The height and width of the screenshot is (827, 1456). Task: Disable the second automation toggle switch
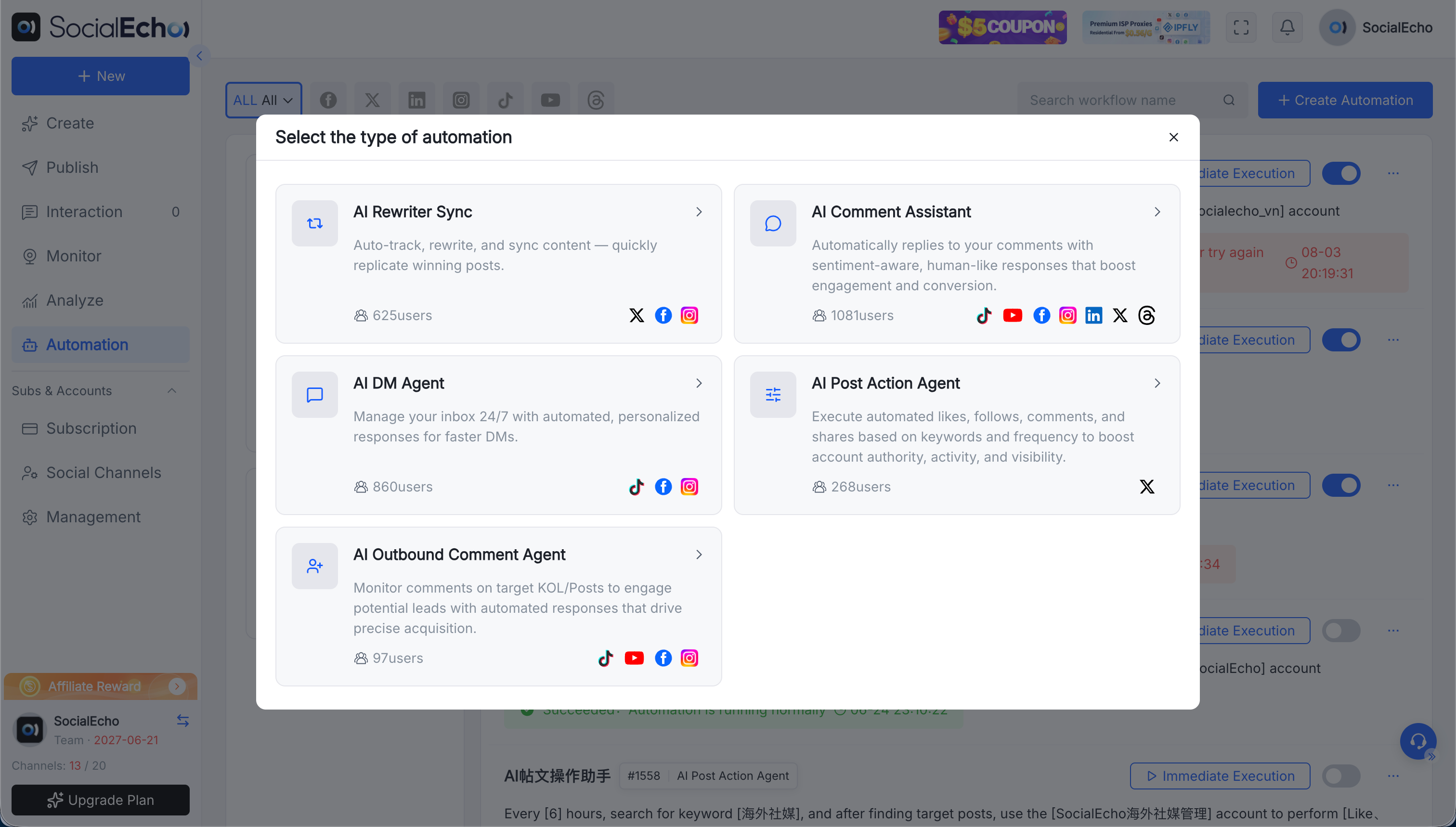(x=1341, y=340)
